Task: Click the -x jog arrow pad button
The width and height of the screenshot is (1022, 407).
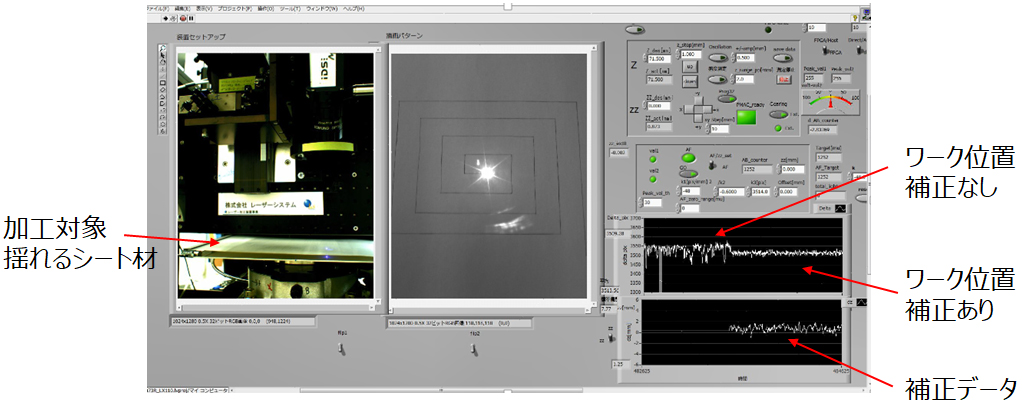Action: point(689,110)
